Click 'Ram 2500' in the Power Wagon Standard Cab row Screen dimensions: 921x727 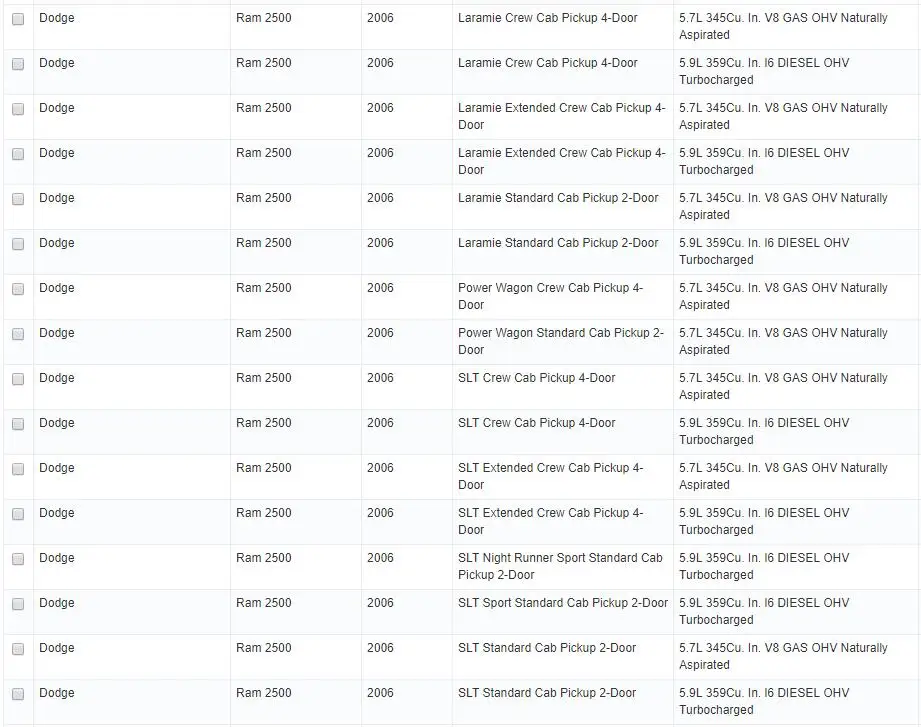coord(264,333)
